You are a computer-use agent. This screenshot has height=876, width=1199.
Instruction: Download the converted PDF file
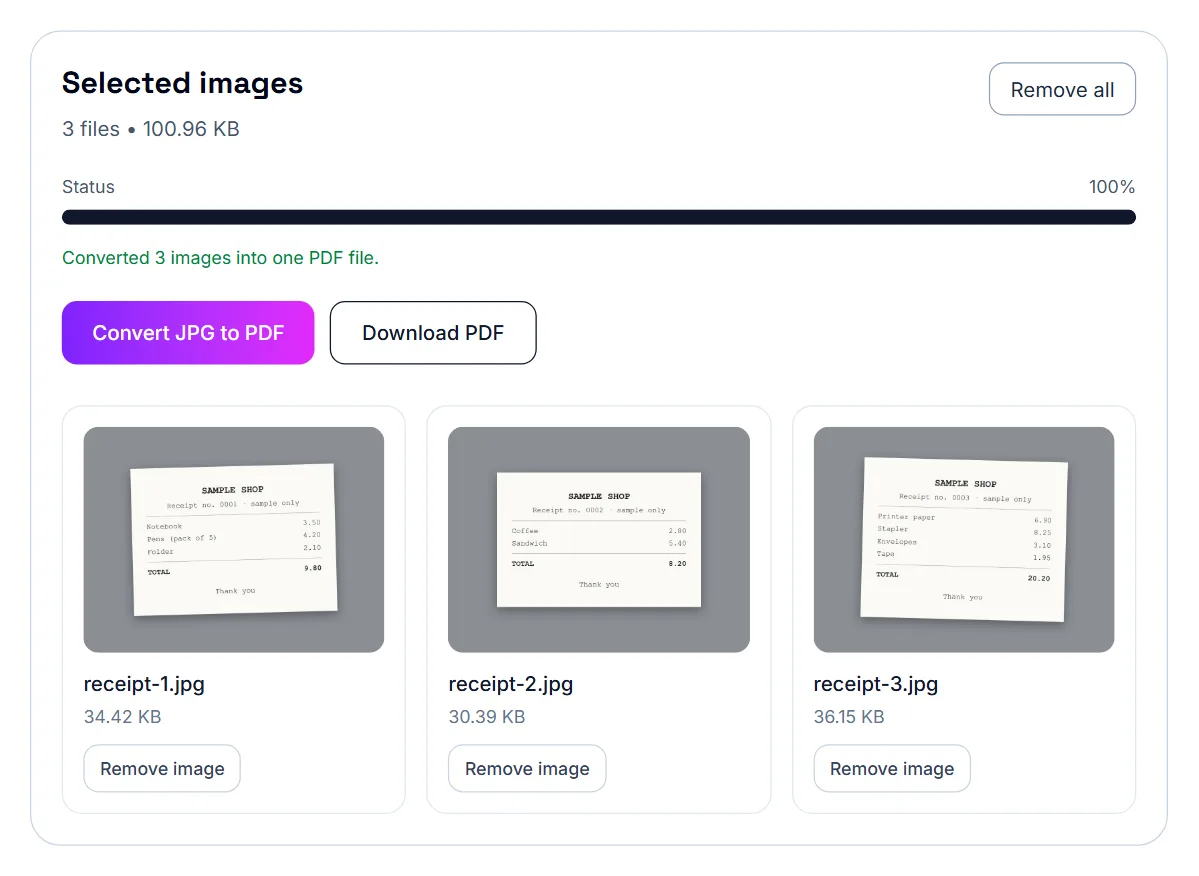(x=433, y=333)
